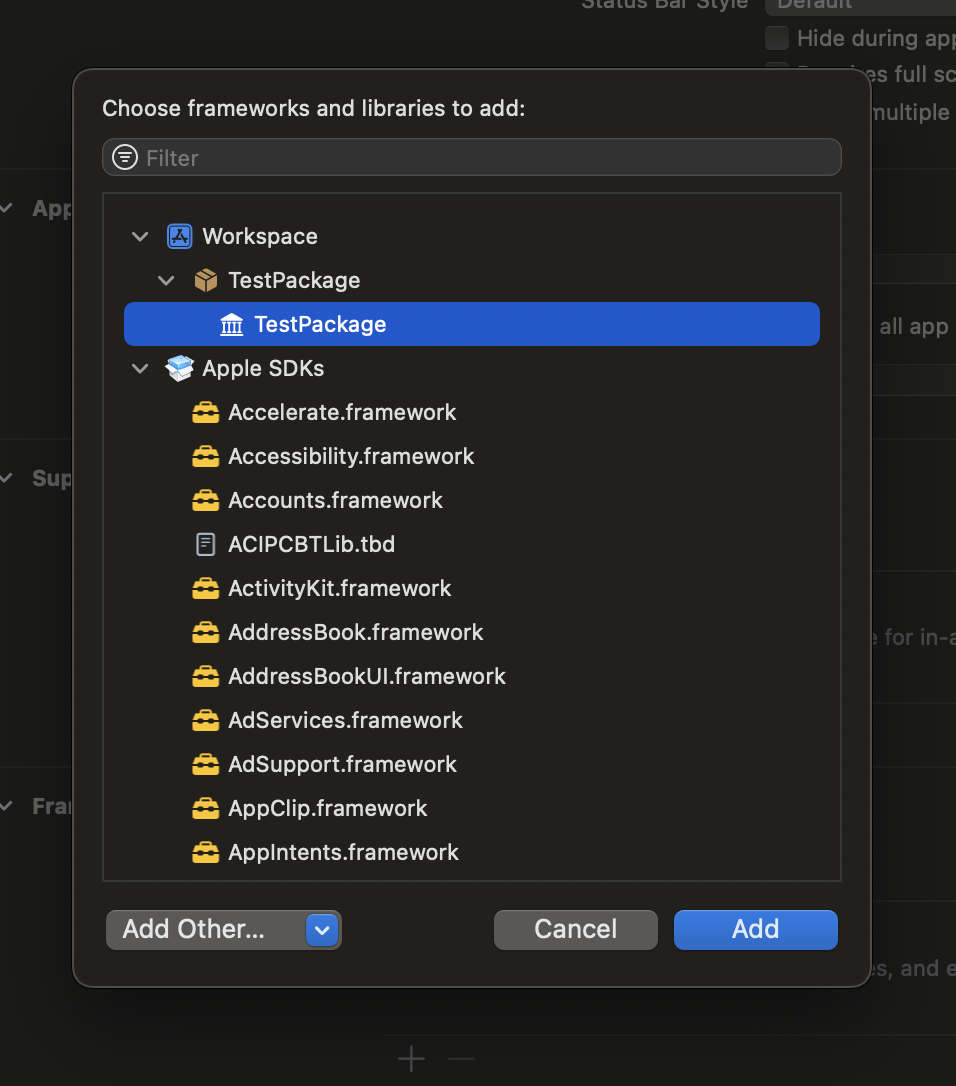Select the AddressBookUI.framework icon
The width and height of the screenshot is (956, 1086).
205,676
